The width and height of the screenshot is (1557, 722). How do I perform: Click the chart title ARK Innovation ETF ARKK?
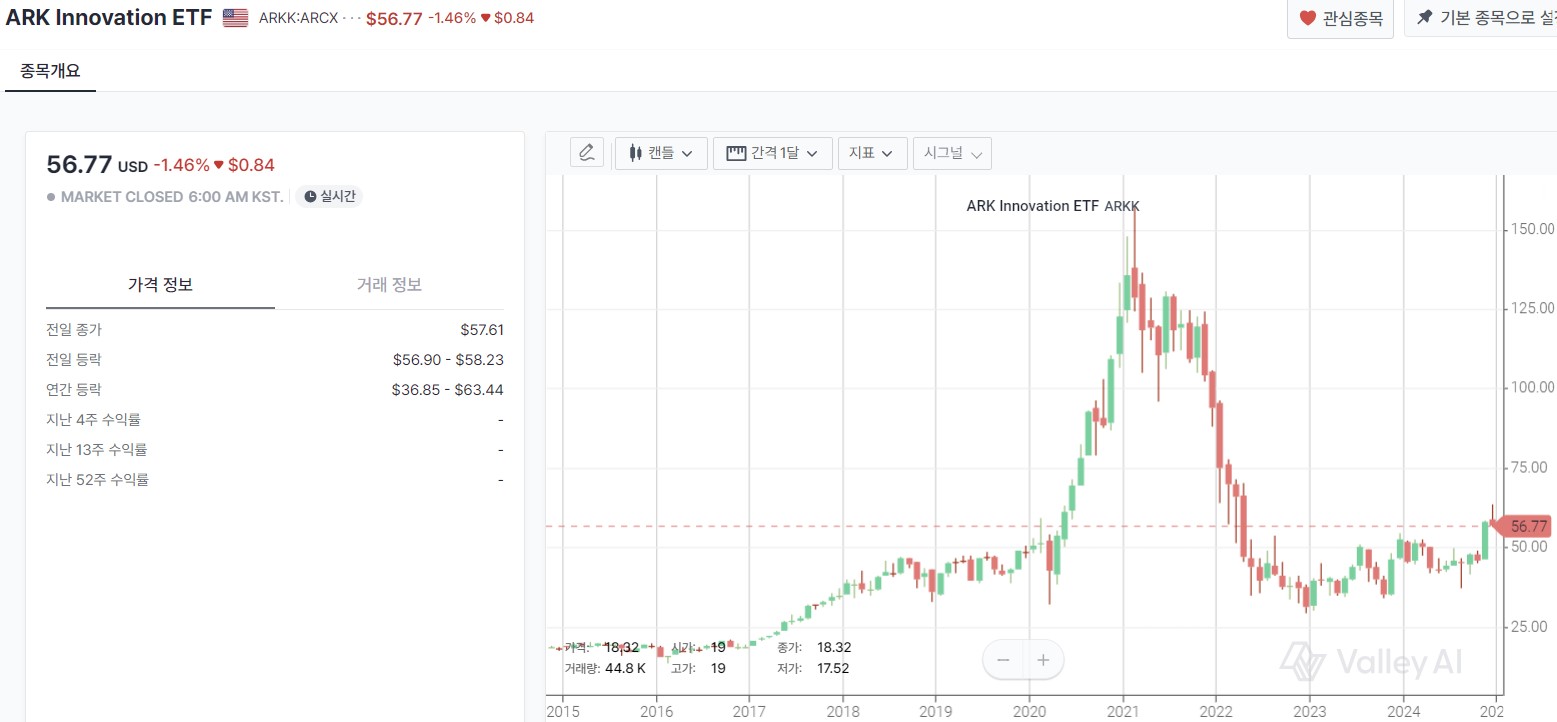pos(1053,206)
